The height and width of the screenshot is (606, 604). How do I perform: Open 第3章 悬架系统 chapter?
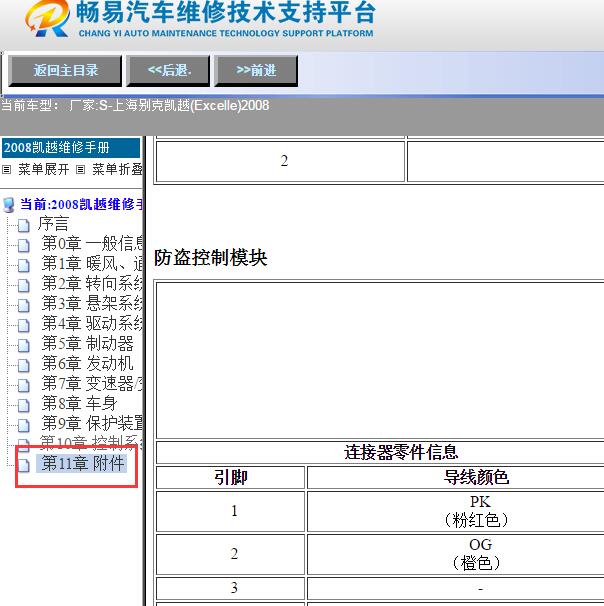[x=92, y=303]
